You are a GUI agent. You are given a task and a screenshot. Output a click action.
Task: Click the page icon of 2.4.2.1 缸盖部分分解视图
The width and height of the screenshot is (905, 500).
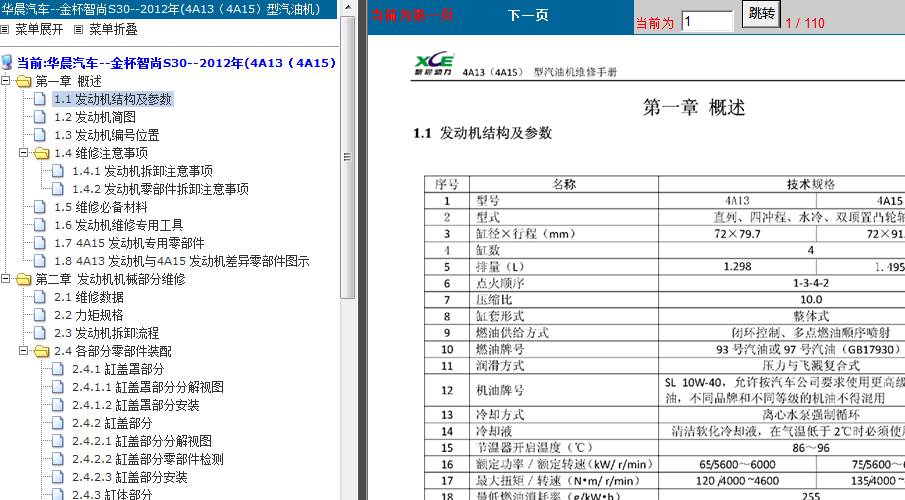pos(58,441)
